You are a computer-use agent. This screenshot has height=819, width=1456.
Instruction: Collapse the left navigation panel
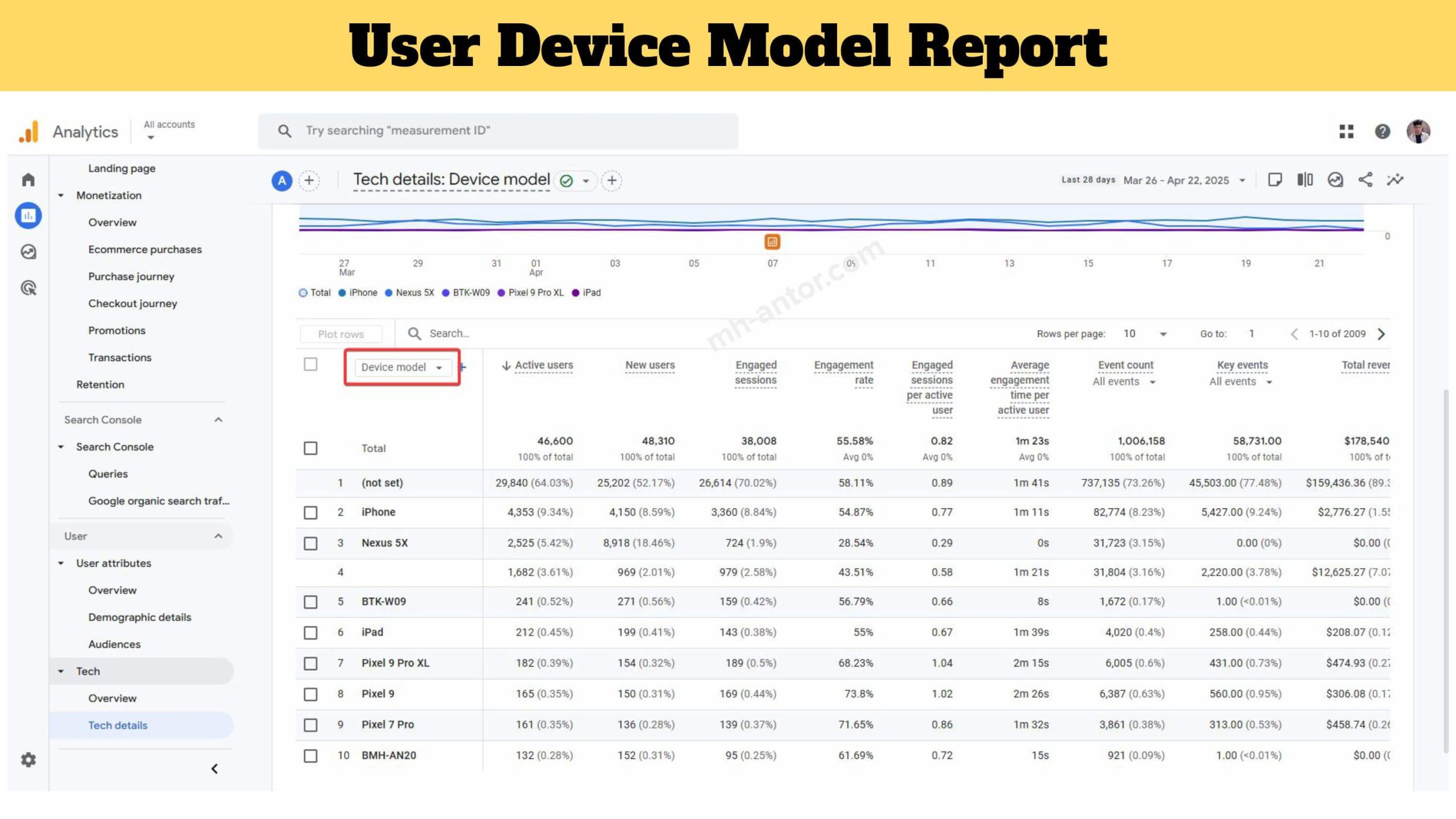click(x=214, y=769)
